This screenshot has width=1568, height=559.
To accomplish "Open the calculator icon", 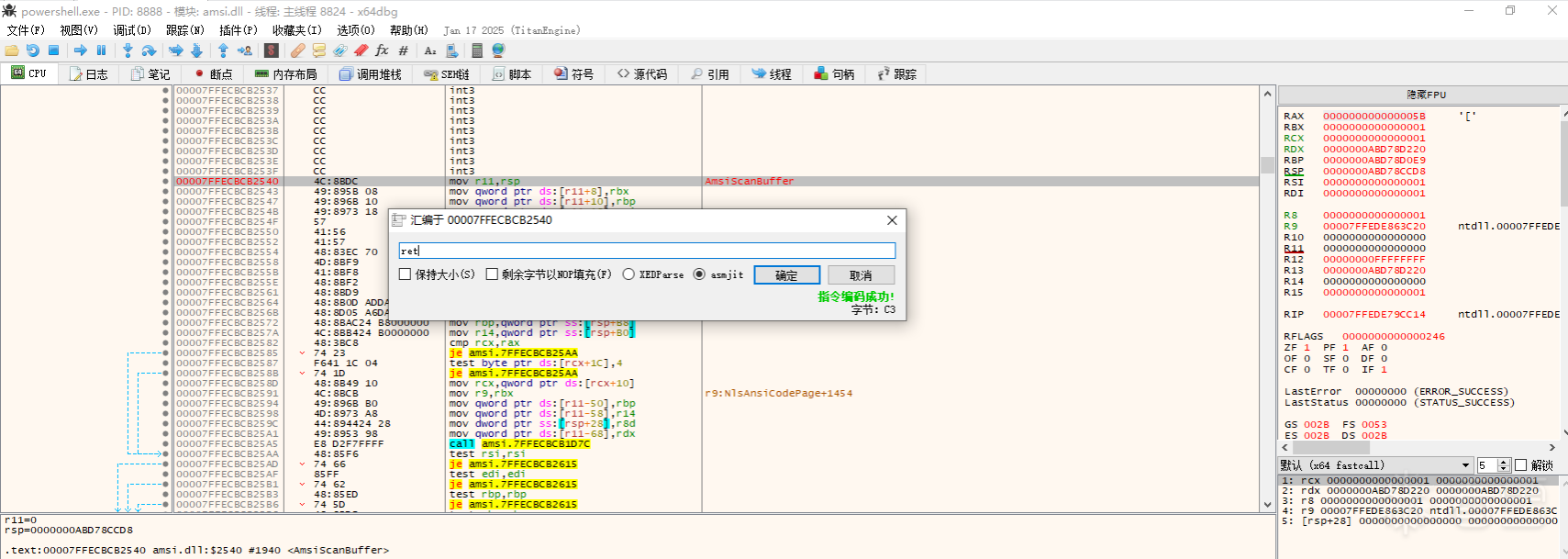I will pyautogui.click(x=477, y=50).
